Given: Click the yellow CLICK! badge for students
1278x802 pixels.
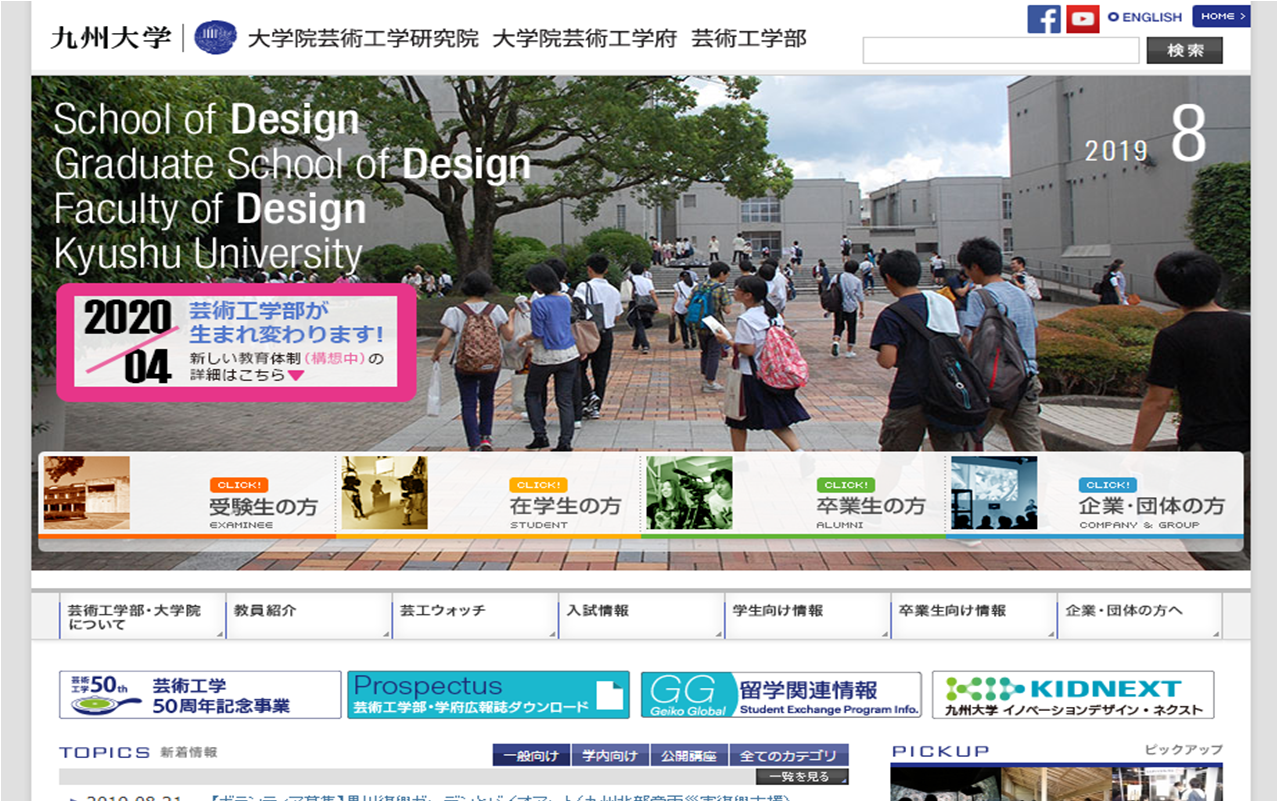Looking at the screenshot, I should 538,485.
